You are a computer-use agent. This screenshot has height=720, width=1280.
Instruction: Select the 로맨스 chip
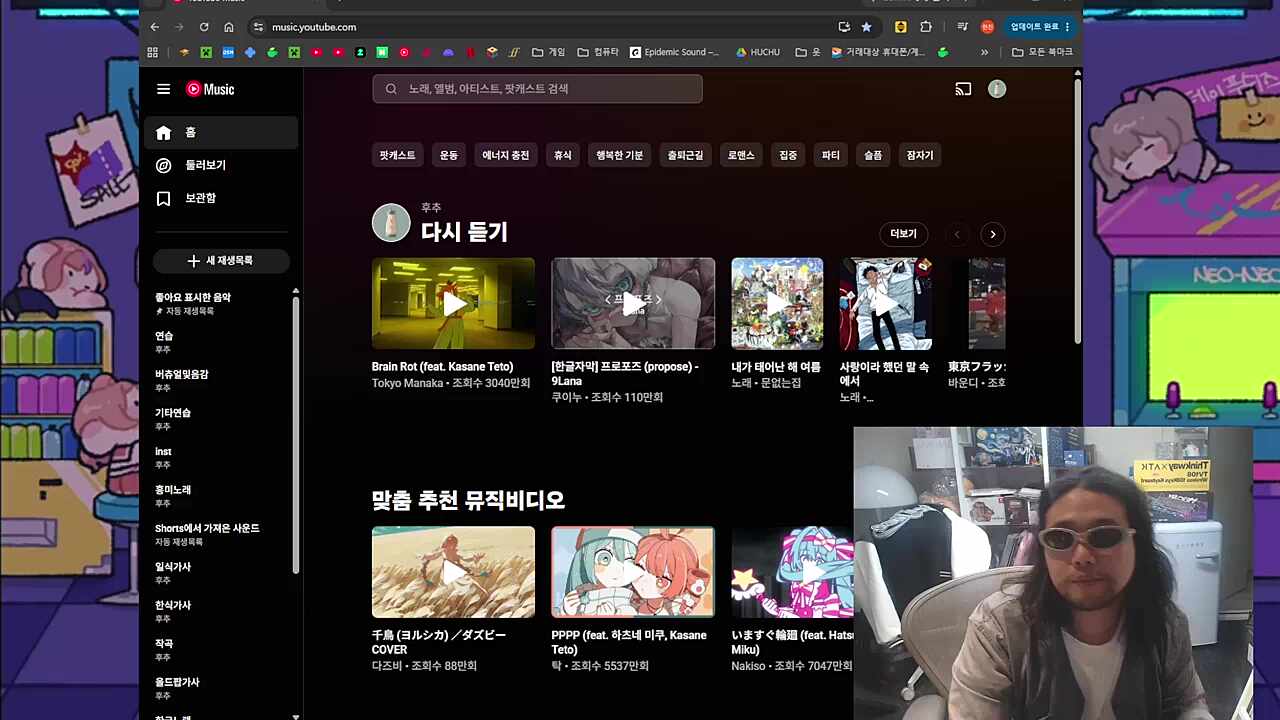coord(741,155)
